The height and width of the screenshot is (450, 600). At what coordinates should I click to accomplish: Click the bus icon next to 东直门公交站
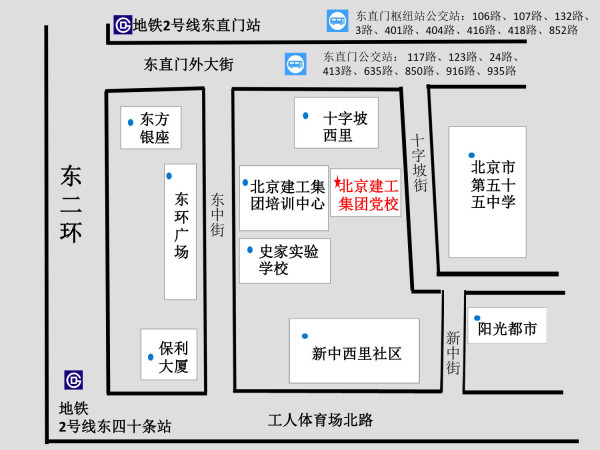click(x=295, y=64)
